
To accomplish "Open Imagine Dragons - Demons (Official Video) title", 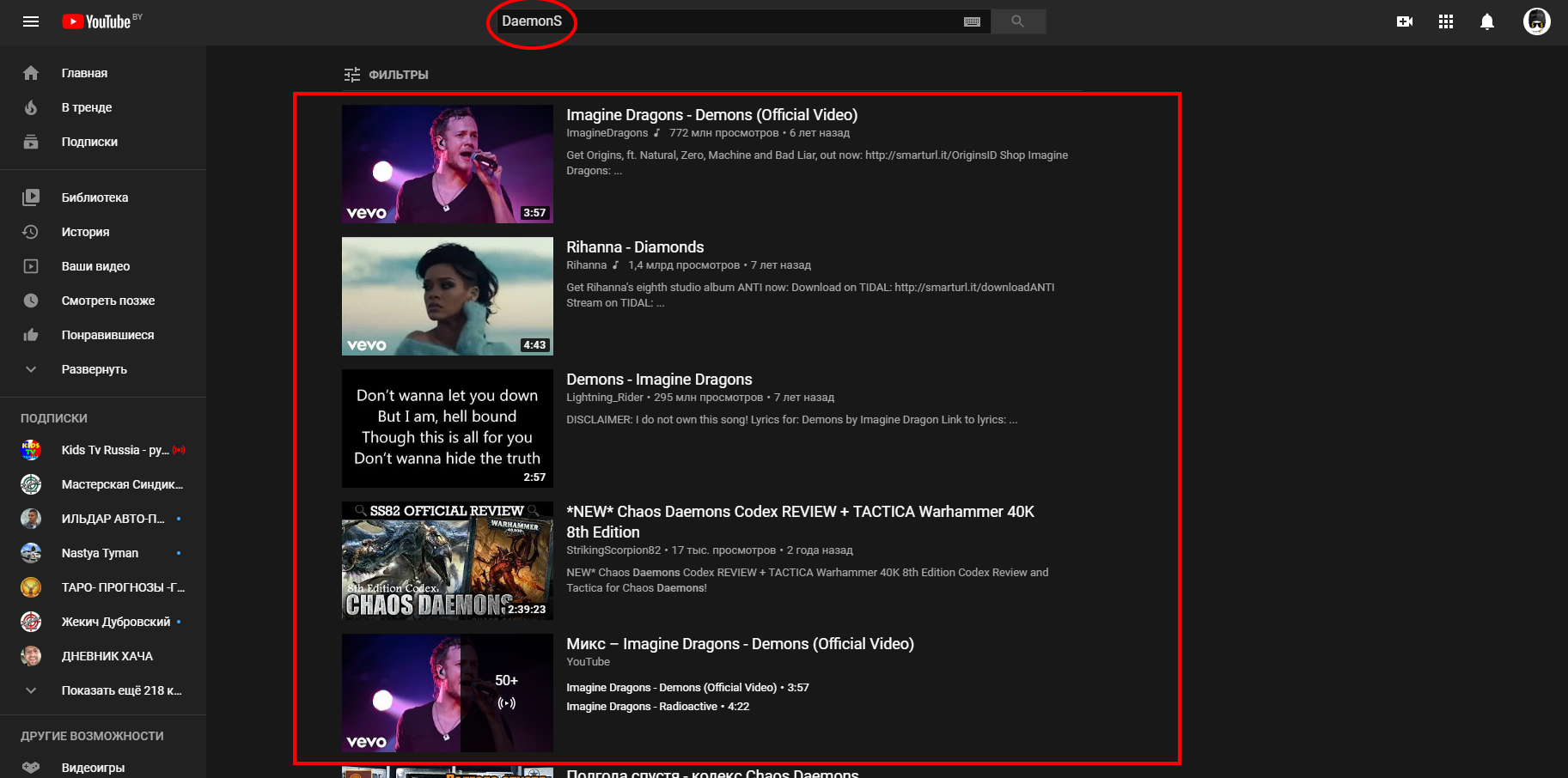I will [x=711, y=115].
